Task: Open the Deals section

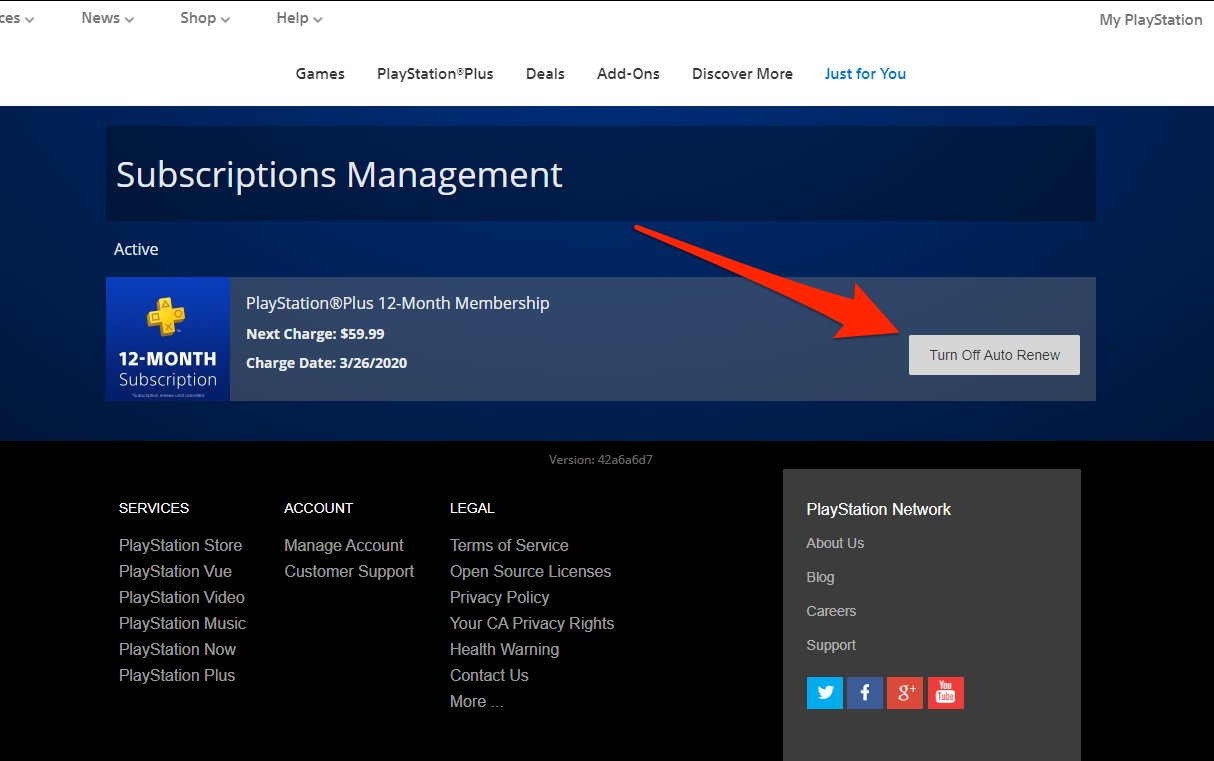Action: (545, 73)
